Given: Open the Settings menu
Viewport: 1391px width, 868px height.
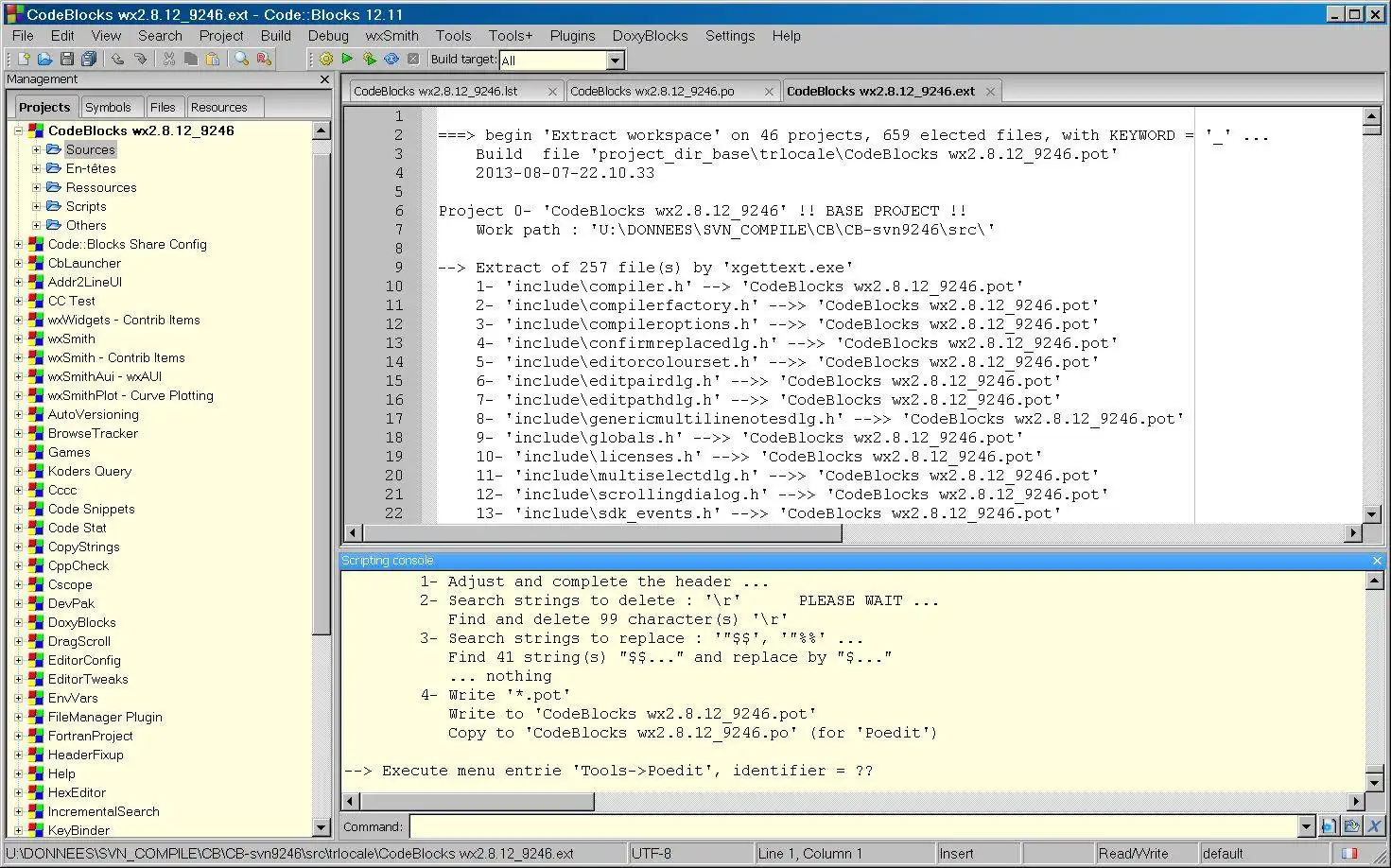Looking at the screenshot, I should (730, 36).
